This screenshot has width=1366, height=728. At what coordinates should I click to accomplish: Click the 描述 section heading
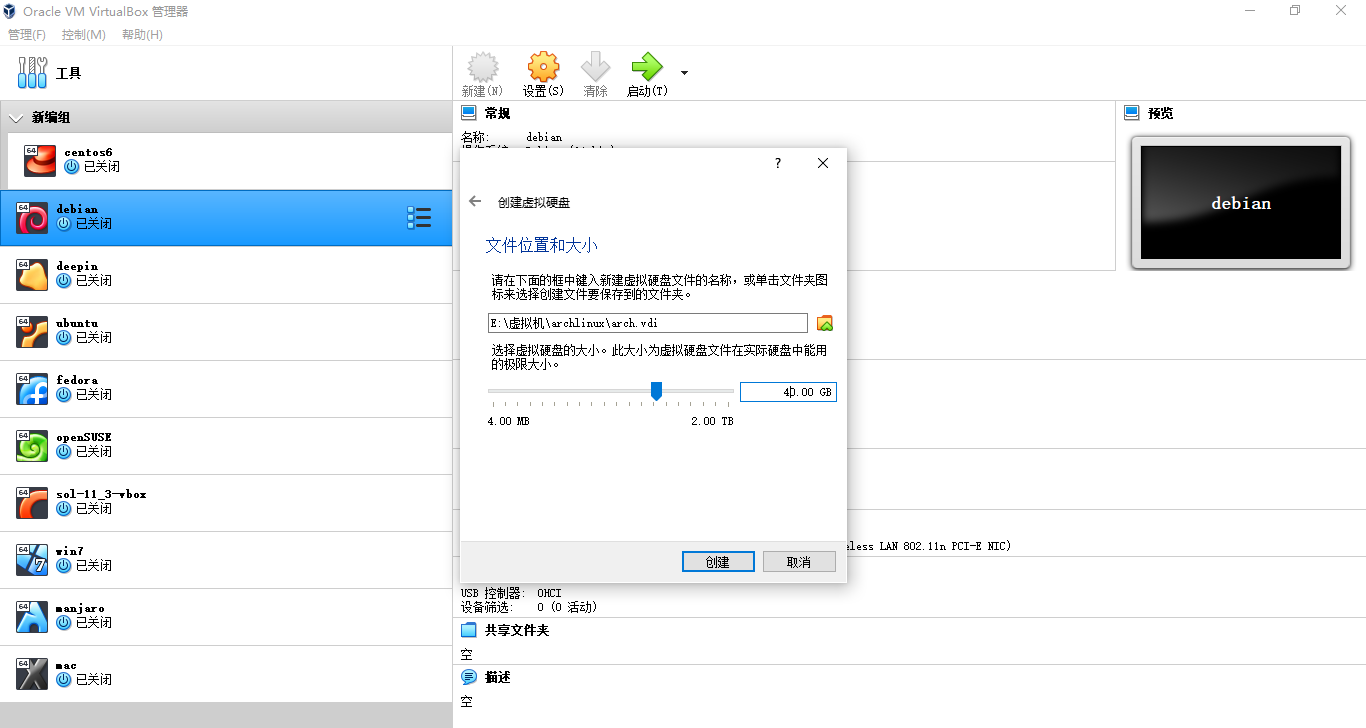498,677
